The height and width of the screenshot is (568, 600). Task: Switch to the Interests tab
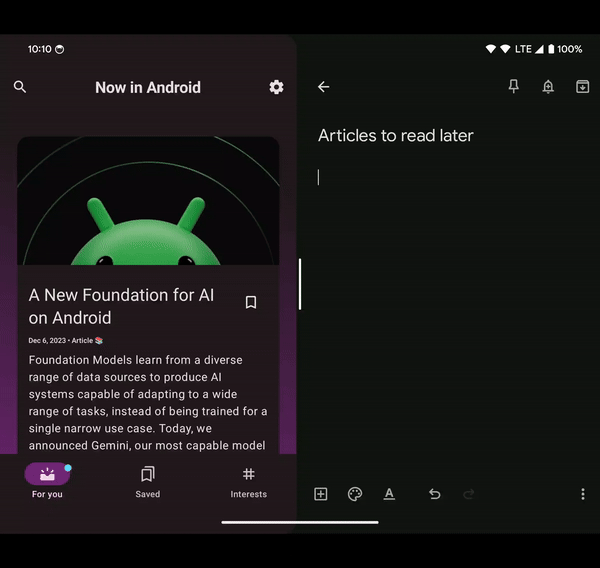pyautogui.click(x=248, y=481)
